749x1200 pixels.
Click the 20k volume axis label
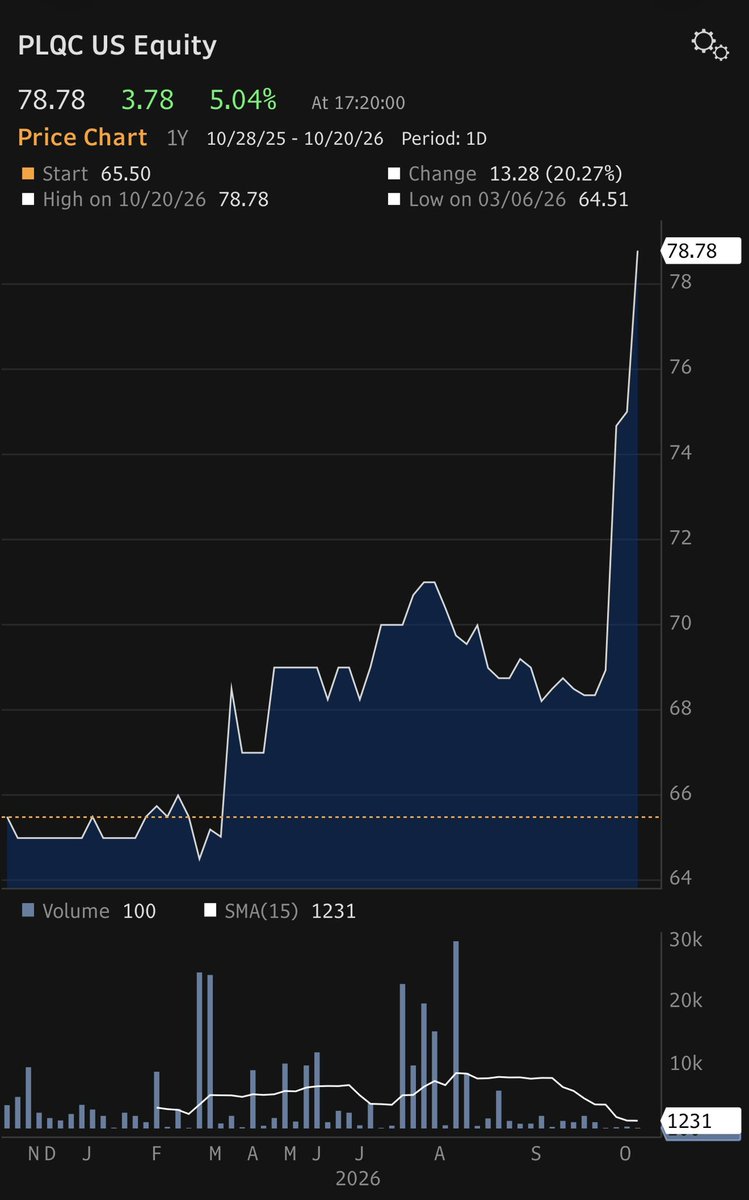687,1001
